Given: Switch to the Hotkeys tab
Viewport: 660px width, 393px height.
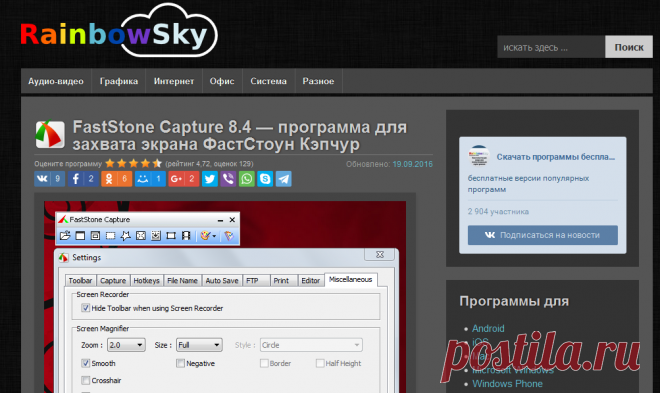Looking at the screenshot, I should tap(146, 281).
